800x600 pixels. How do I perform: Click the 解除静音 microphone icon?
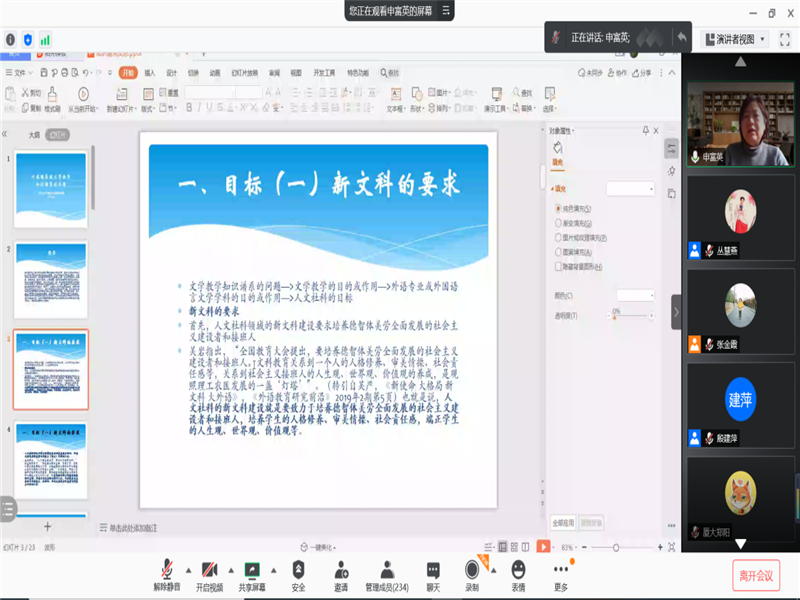pos(166,569)
